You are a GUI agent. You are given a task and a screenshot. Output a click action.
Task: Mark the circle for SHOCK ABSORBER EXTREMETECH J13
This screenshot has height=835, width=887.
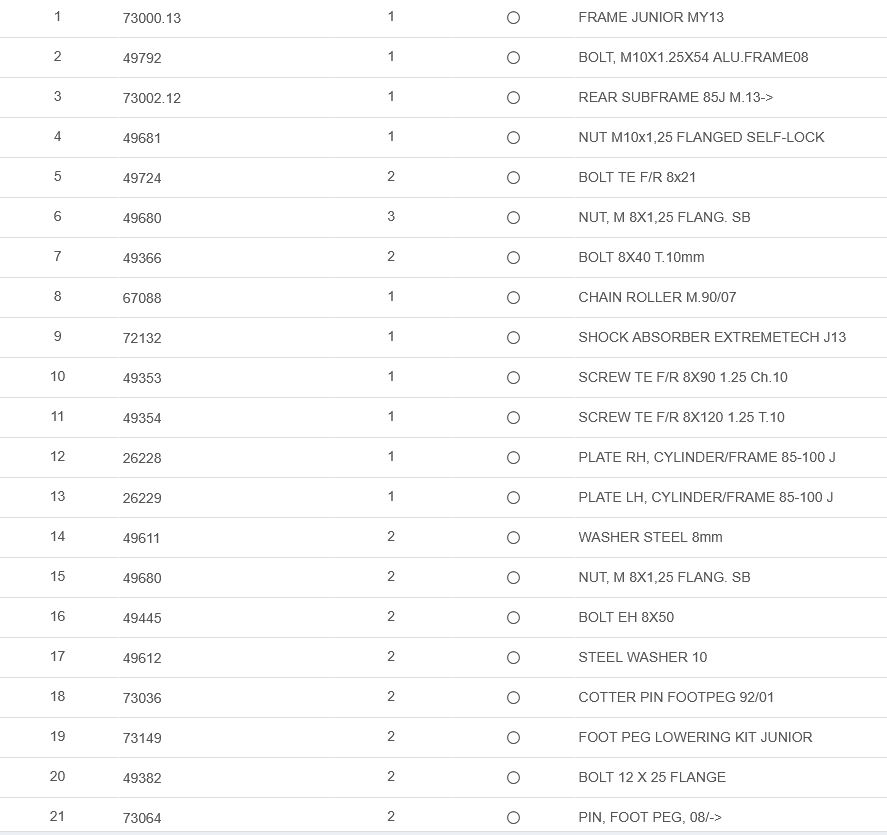pyautogui.click(x=513, y=338)
